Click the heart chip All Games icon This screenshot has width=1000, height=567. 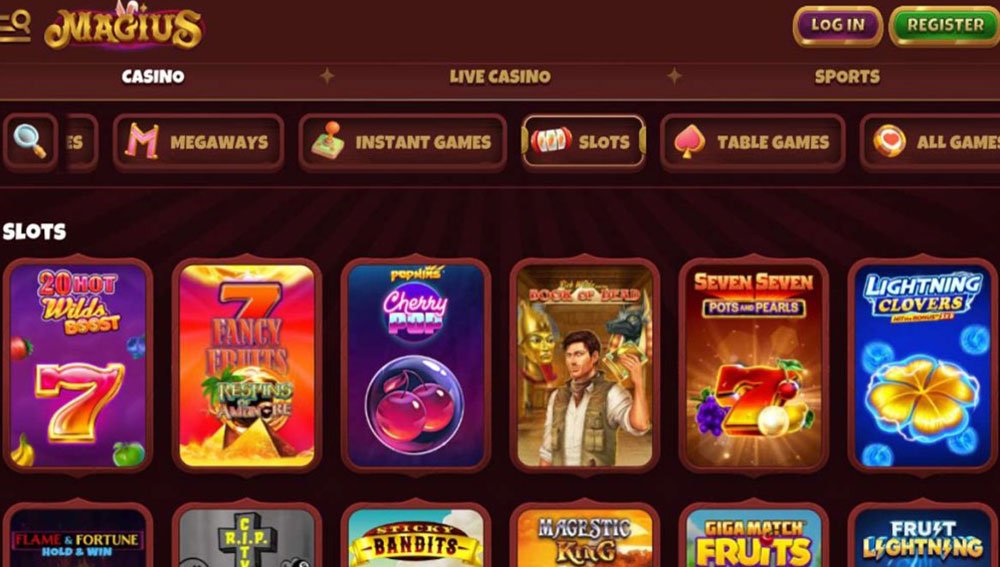889,141
